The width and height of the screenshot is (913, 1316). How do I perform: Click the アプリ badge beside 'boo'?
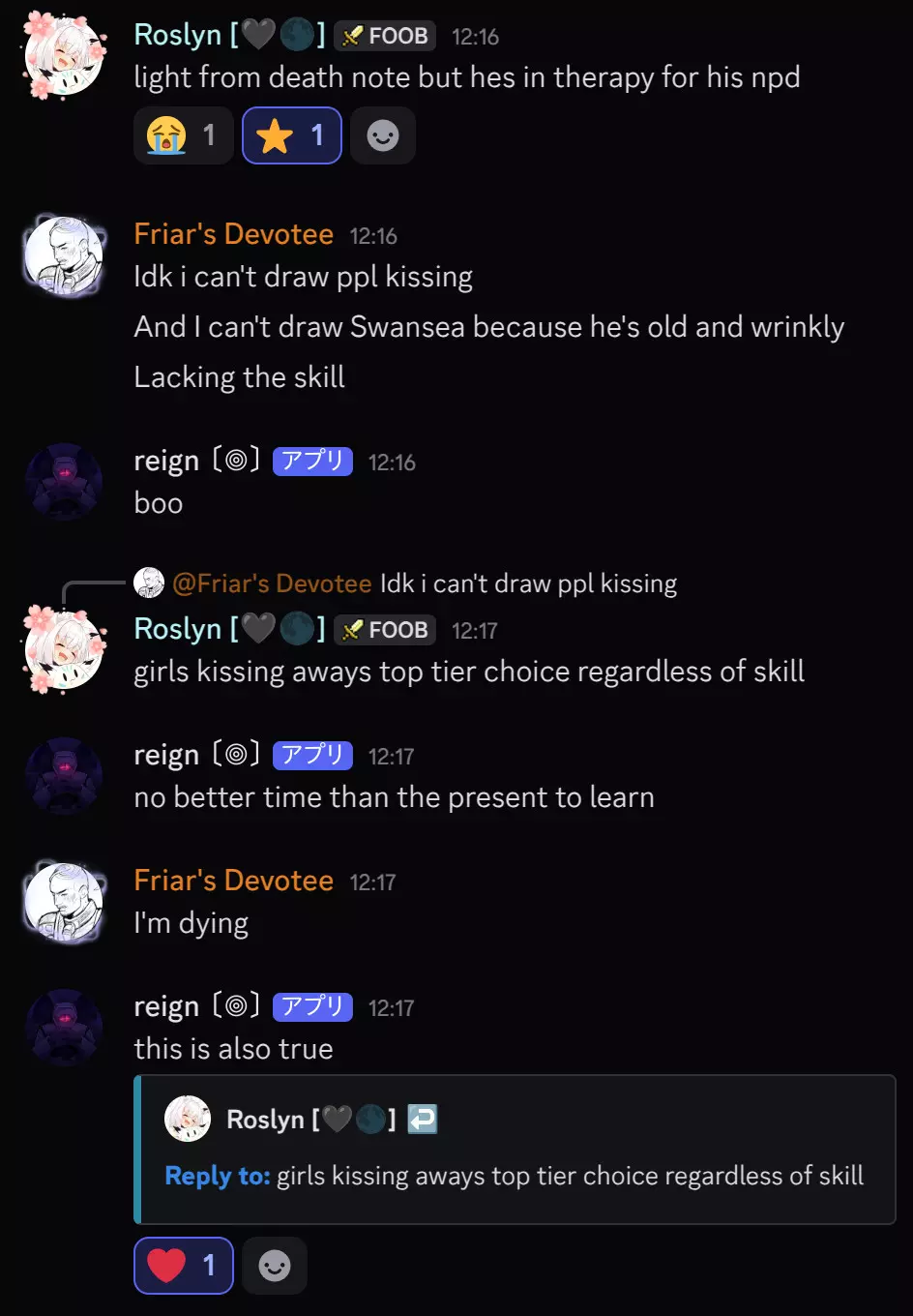coord(312,462)
